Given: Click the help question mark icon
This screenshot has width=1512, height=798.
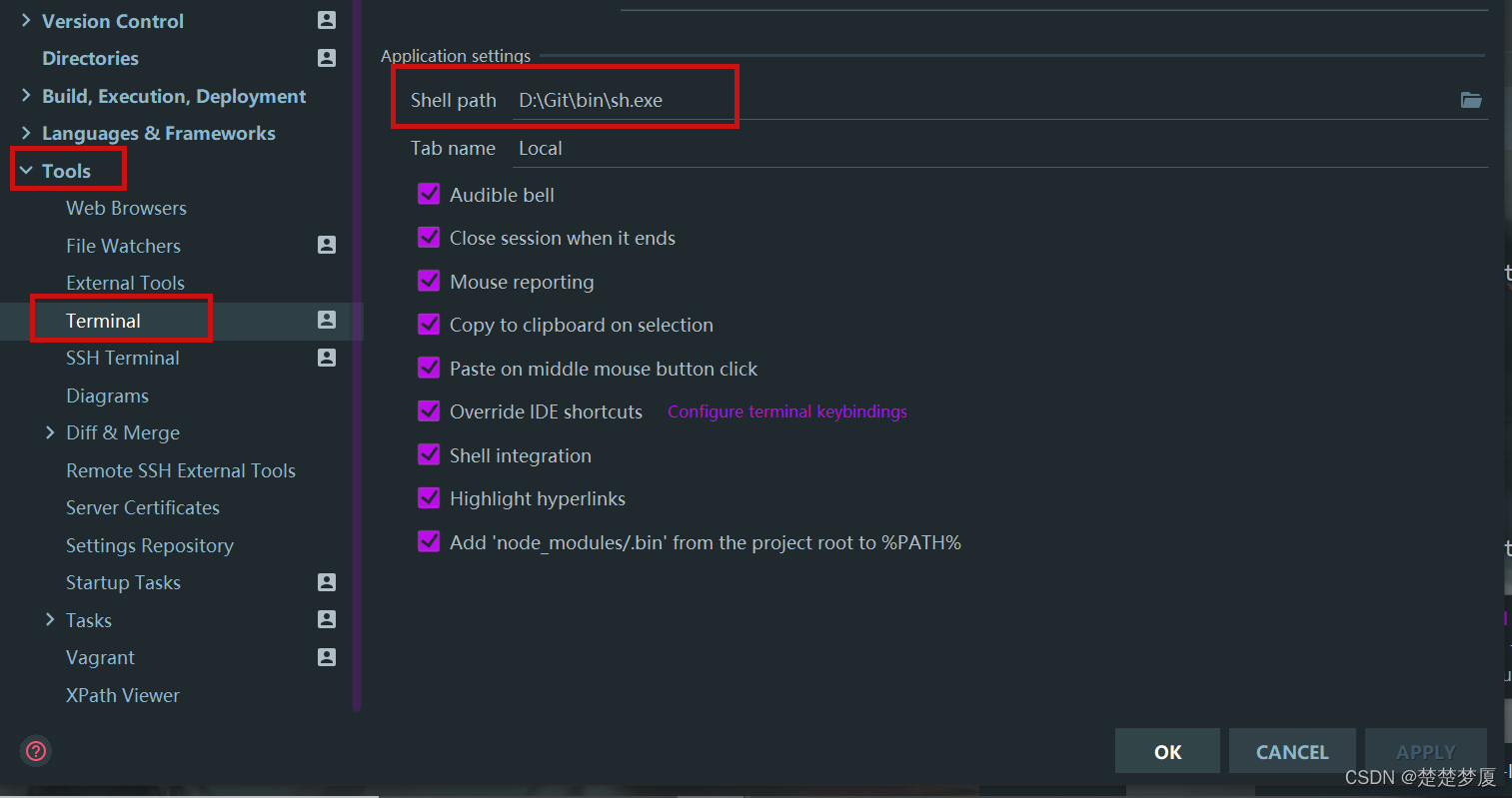Looking at the screenshot, I should click(35, 751).
